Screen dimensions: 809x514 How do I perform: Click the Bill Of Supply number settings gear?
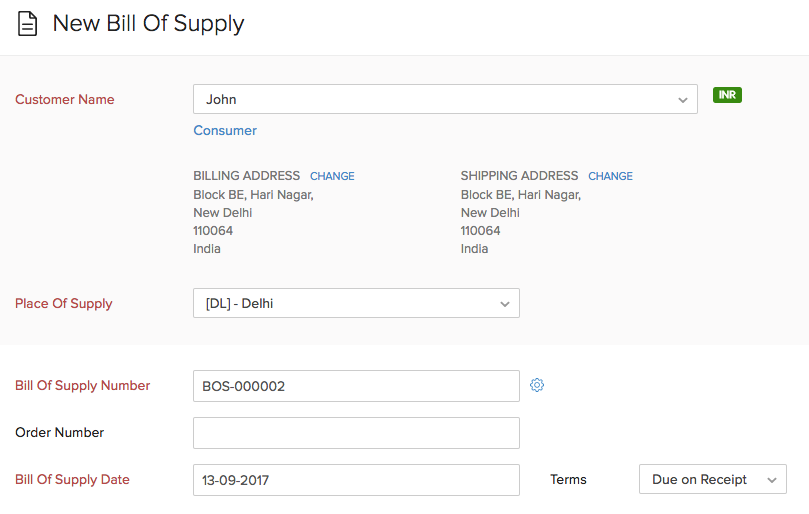[x=537, y=385]
